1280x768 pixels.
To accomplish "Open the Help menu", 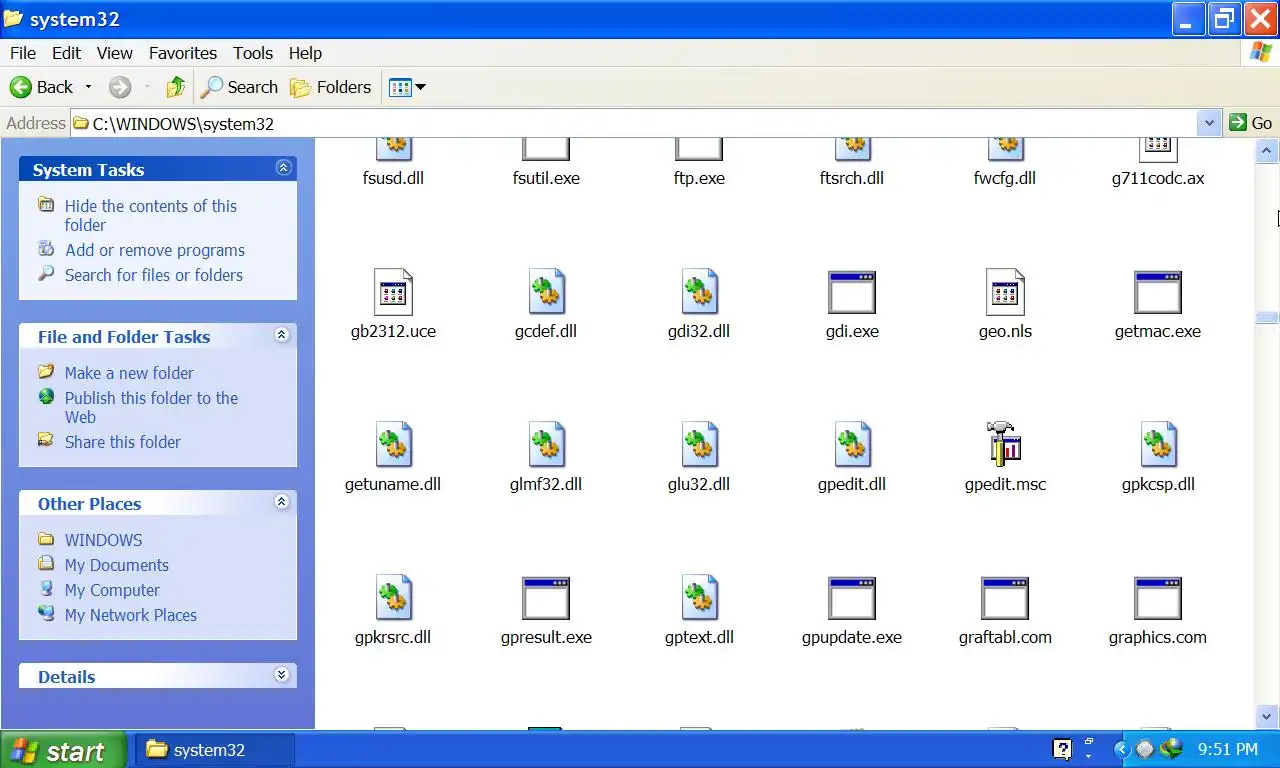I will [x=305, y=53].
